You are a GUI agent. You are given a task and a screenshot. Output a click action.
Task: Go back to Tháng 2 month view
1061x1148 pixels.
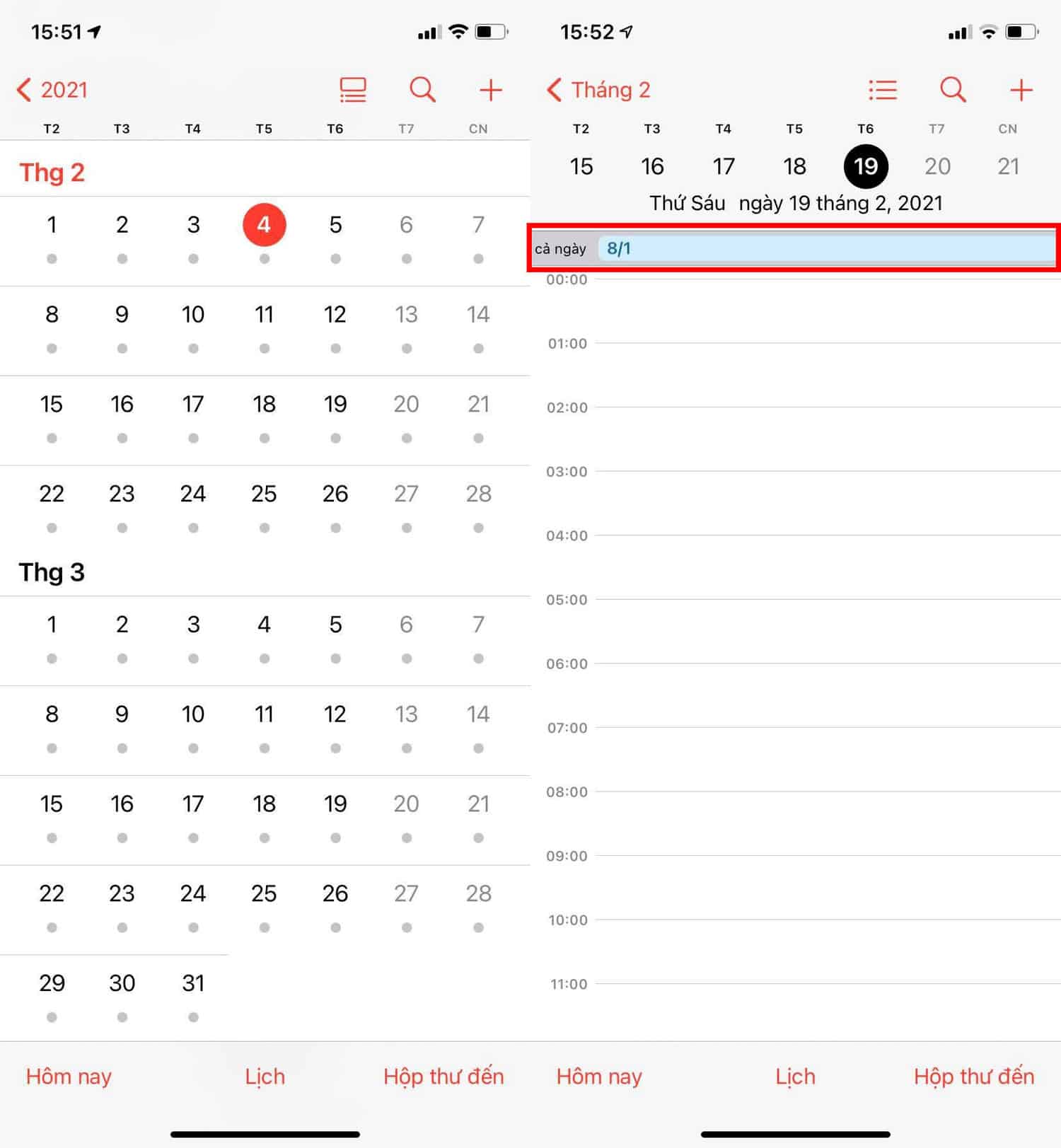(x=598, y=90)
